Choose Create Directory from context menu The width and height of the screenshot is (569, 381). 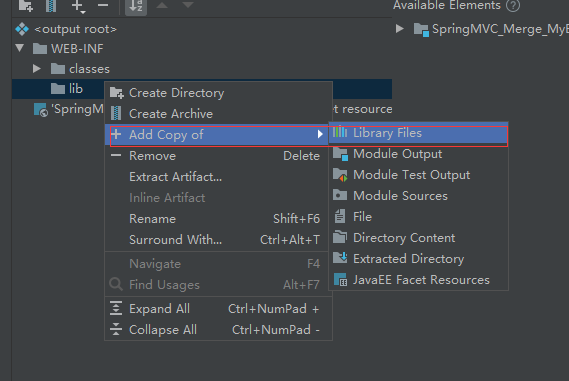click(218, 93)
